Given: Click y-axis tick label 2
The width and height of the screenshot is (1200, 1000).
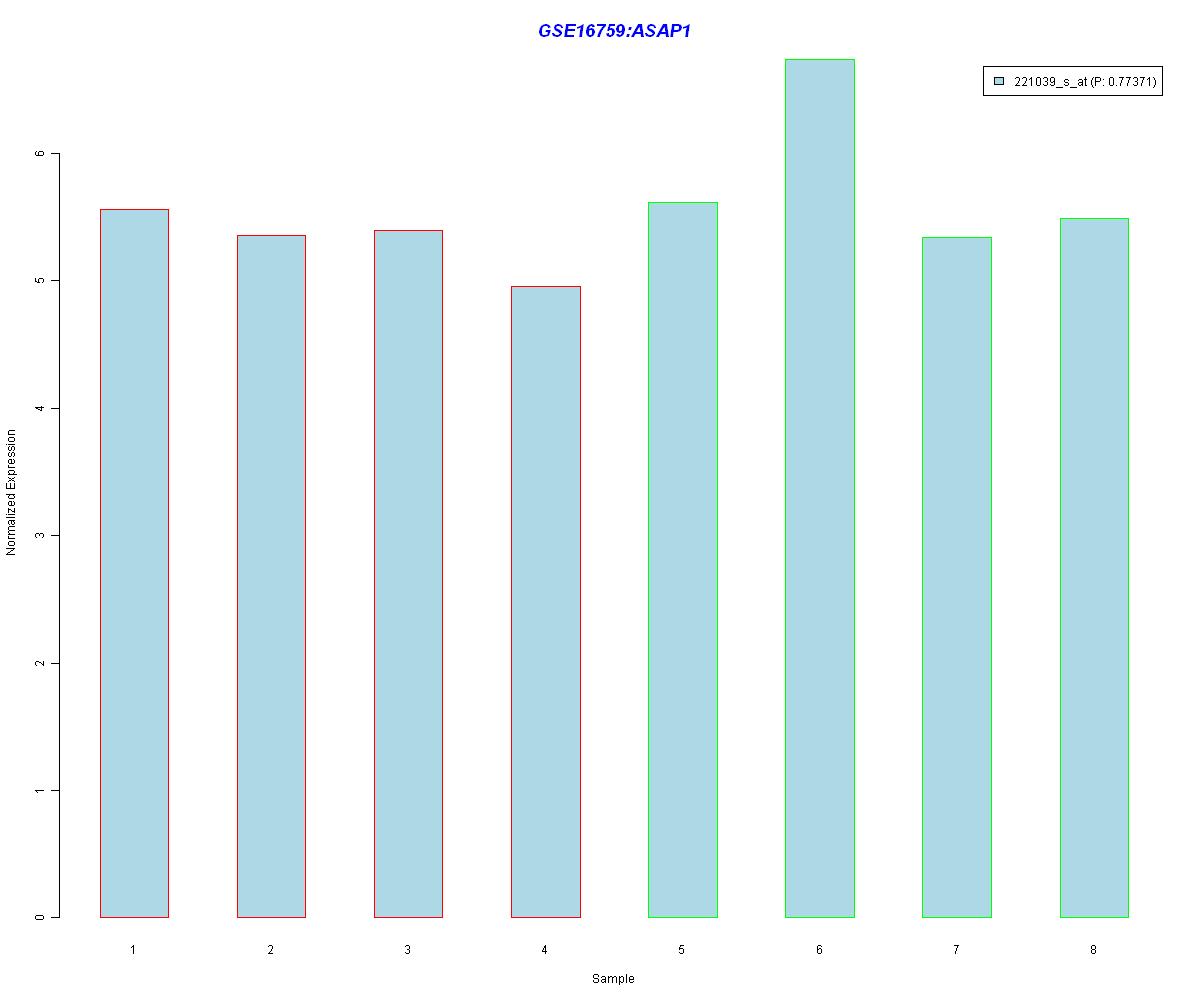Looking at the screenshot, I should (40, 663).
